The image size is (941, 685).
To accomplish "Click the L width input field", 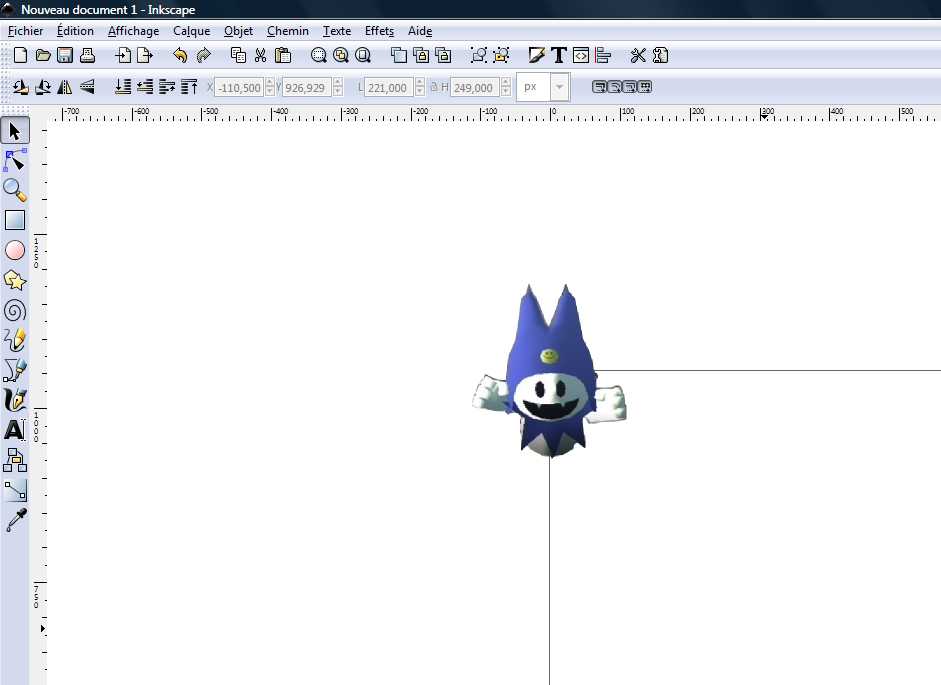I will [386, 88].
